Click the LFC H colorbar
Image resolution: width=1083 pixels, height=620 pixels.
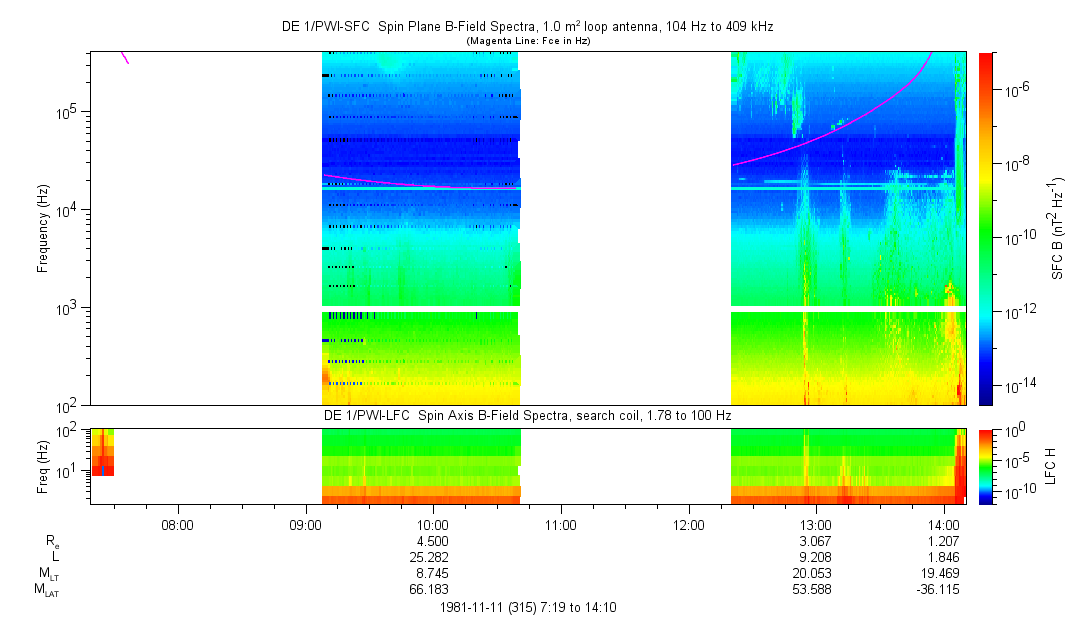[x=985, y=465]
